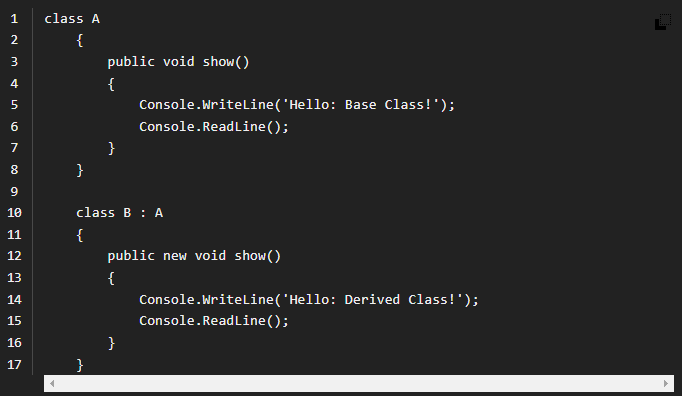Select line number 5 in the gutter
The height and width of the screenshot is (396, 682).
(14, 105)
